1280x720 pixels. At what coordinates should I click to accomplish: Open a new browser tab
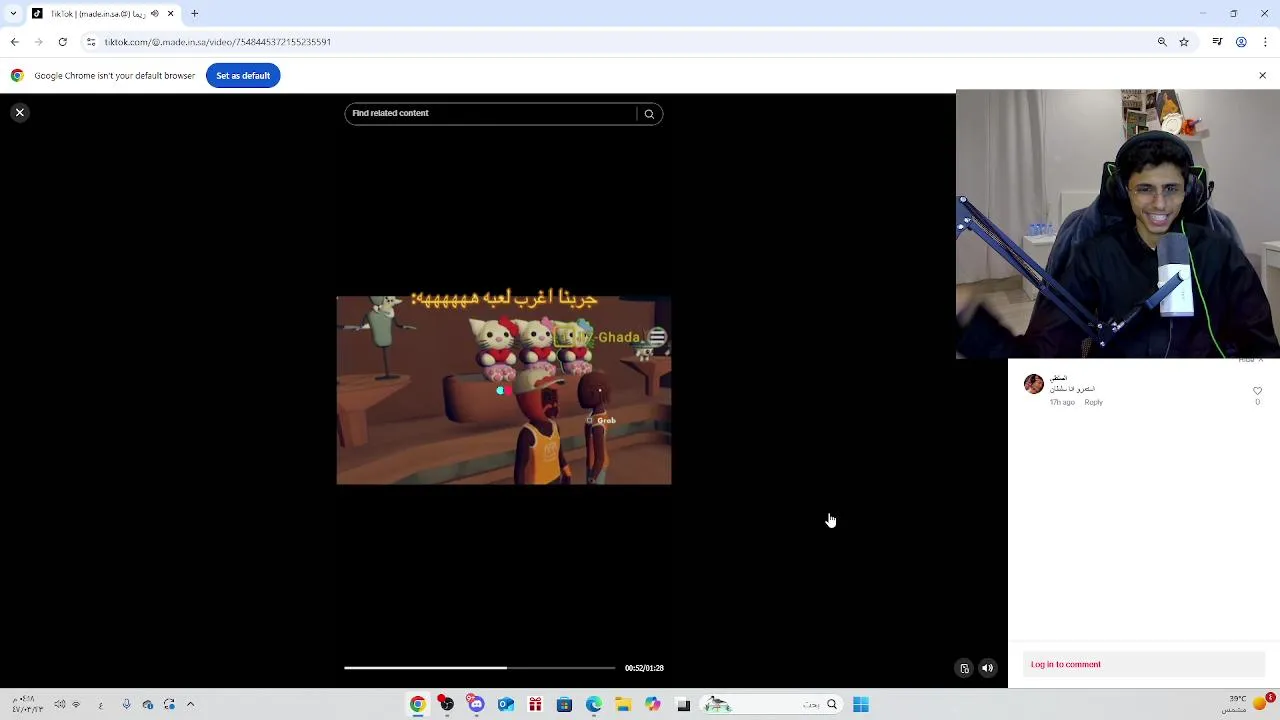195,14
